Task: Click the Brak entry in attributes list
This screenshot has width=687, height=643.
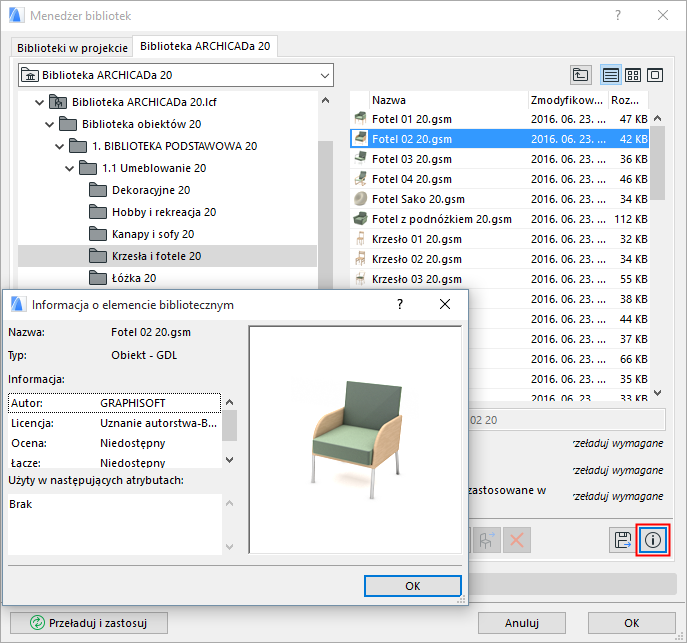Action: click(x=21, y=504)
